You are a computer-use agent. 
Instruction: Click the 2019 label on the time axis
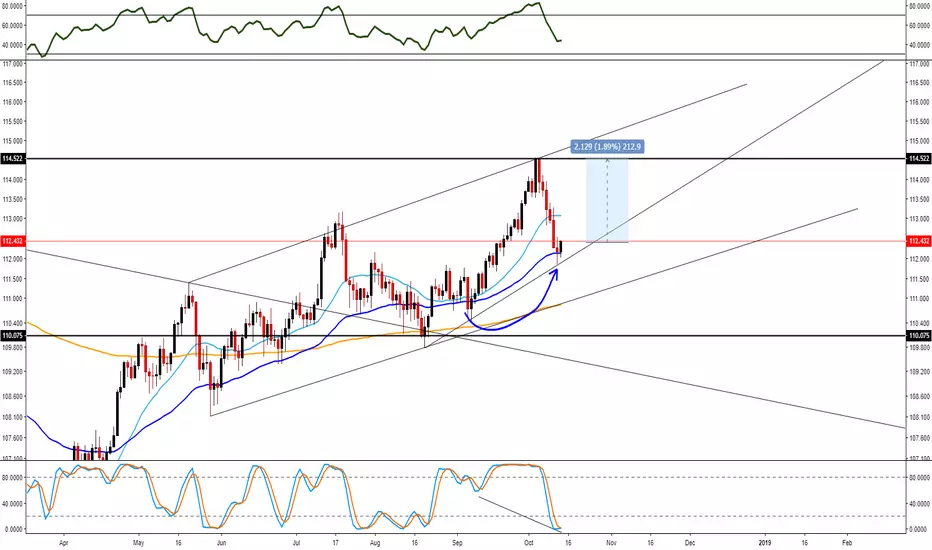(764, 542)
